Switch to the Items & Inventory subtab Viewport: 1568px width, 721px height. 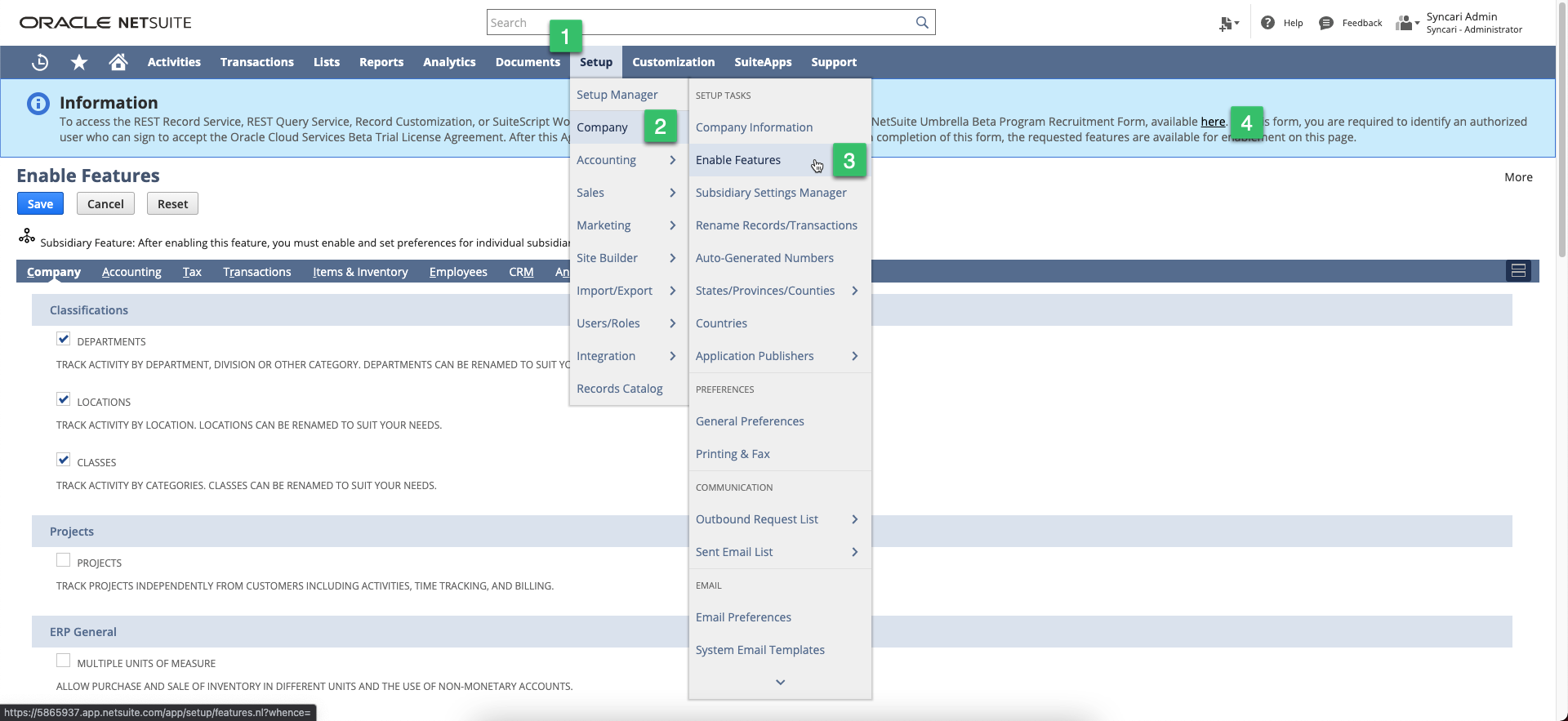(x=360, y=272)
